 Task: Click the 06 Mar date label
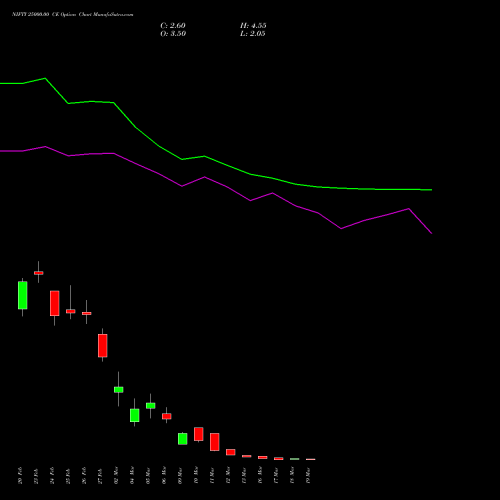point(165,475)
